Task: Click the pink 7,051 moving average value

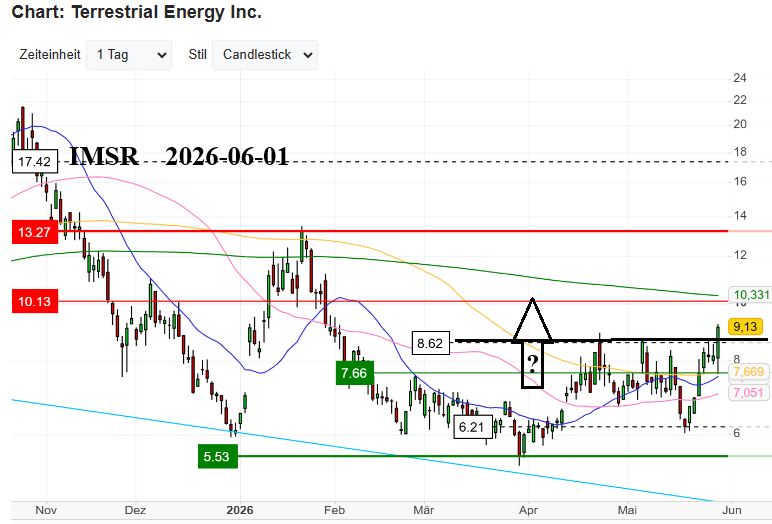Action: click(748, 393)
